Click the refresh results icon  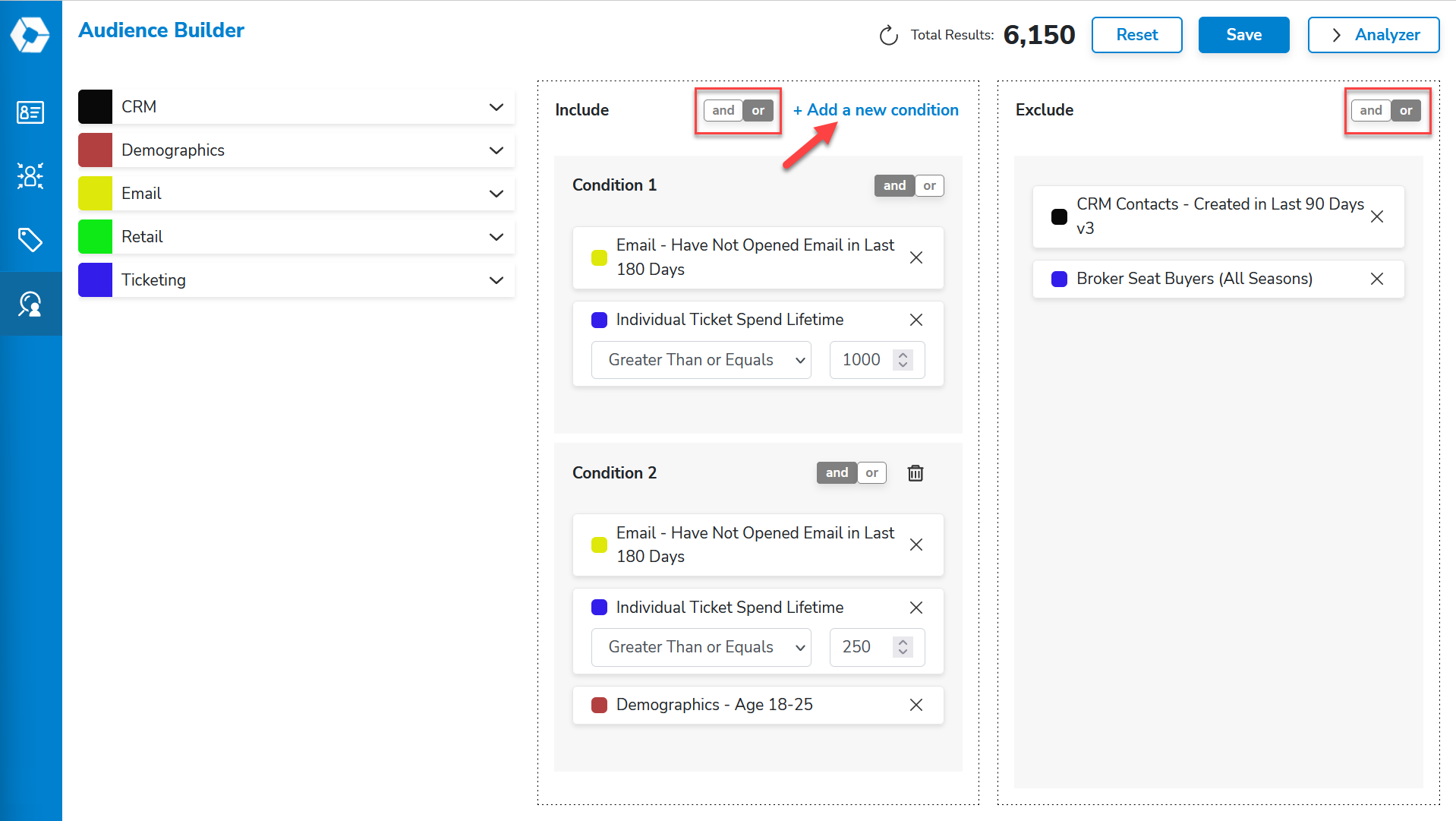point(888,36)
